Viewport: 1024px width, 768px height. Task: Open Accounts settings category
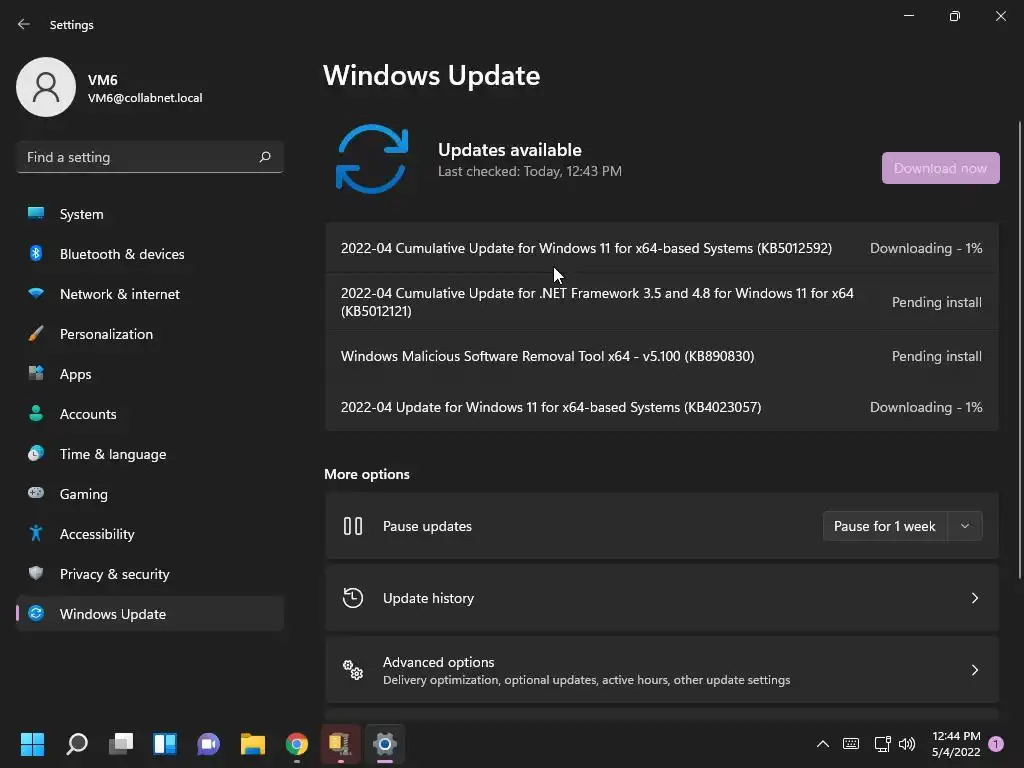(150, 414)
